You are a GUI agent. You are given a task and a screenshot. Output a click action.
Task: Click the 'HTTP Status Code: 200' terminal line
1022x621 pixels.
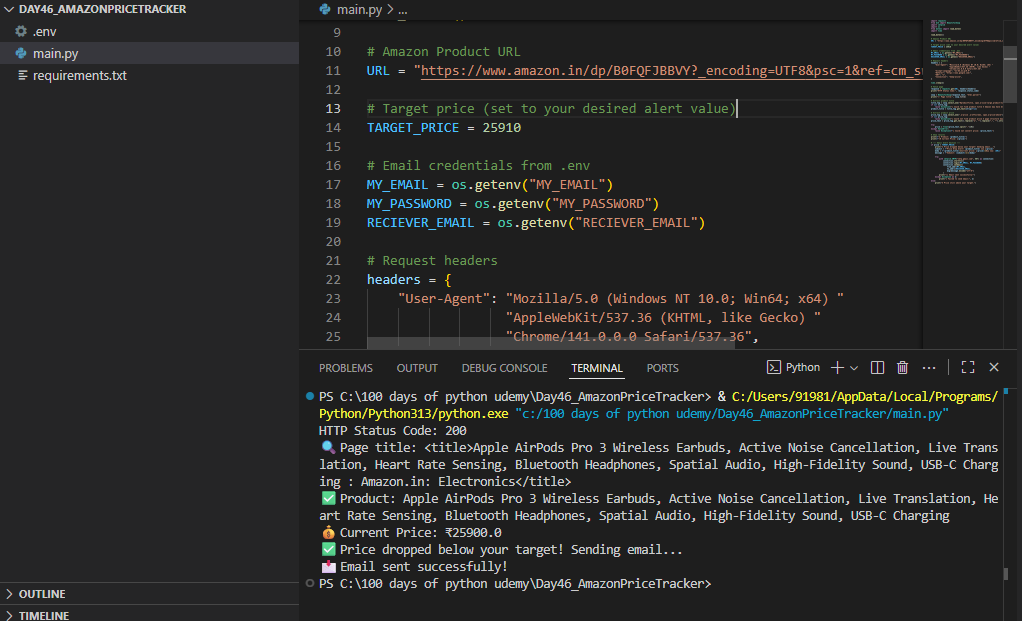tap(392, 431)
